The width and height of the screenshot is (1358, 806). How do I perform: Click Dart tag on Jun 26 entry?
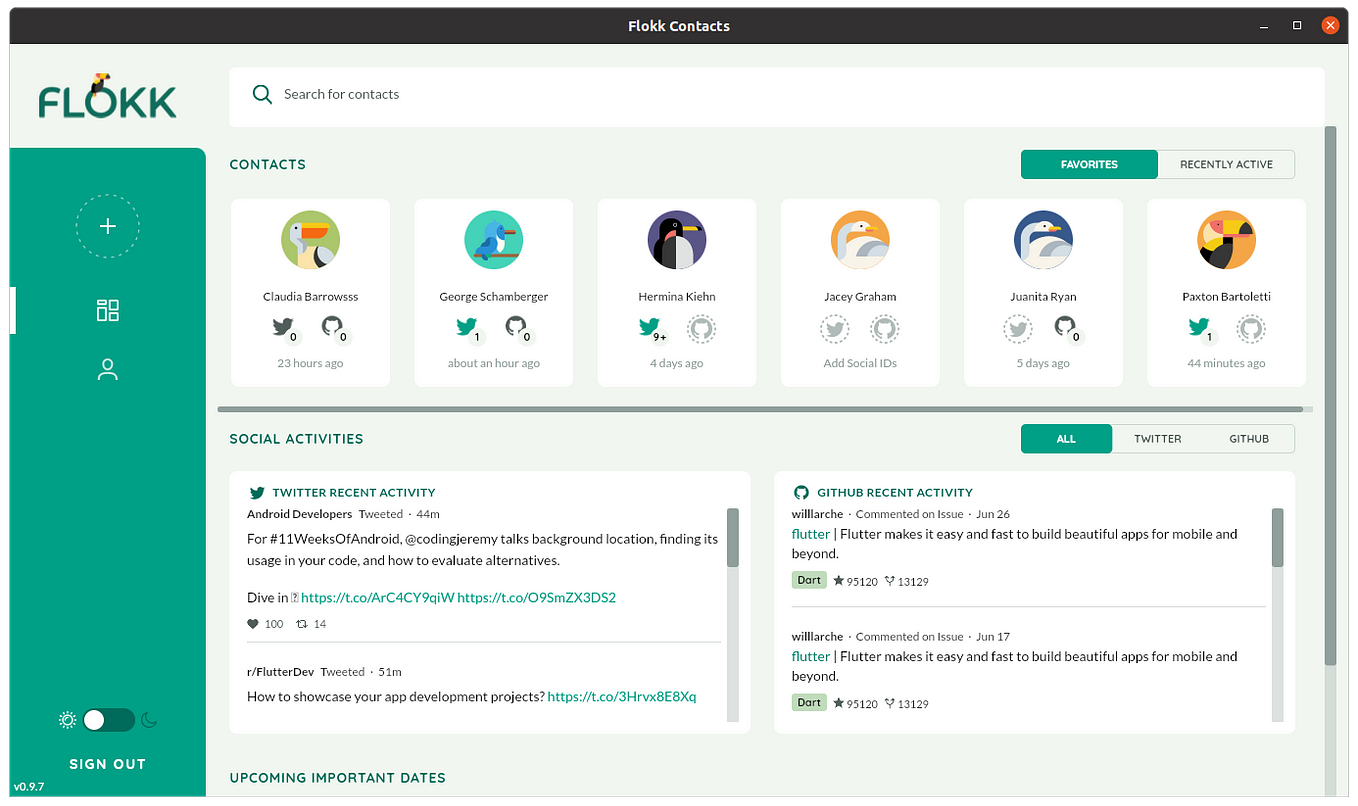point(809,581)
